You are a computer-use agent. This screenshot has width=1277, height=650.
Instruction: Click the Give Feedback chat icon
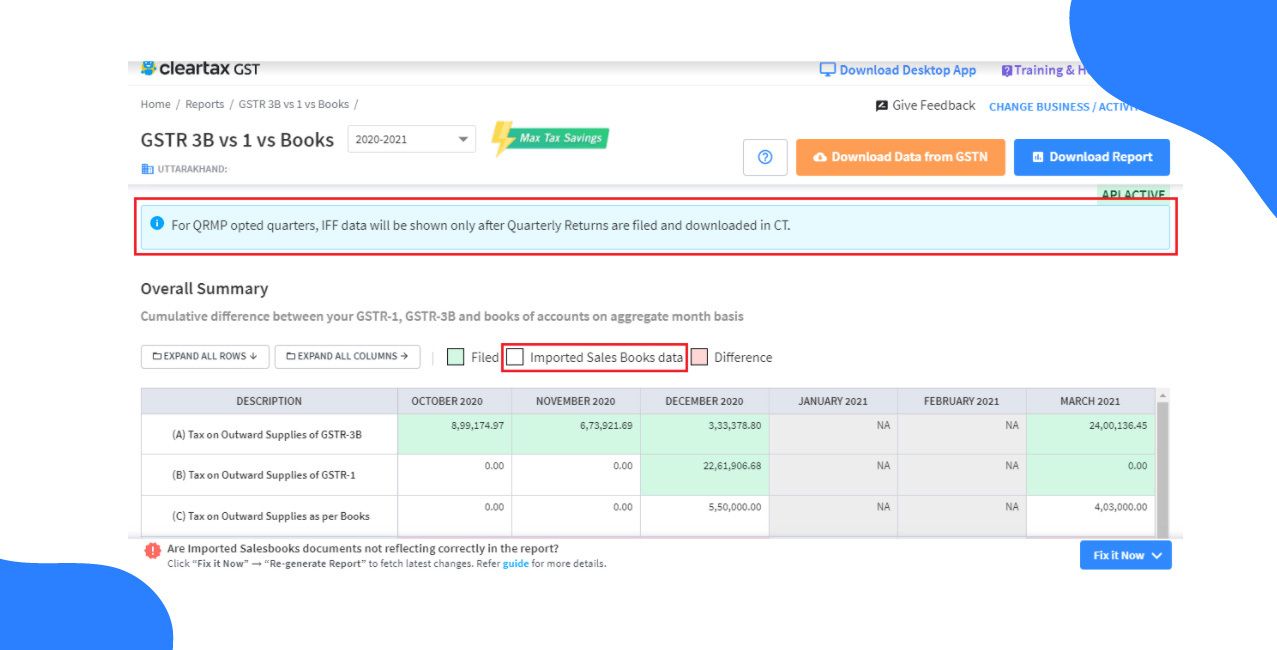tap(881, 104)
